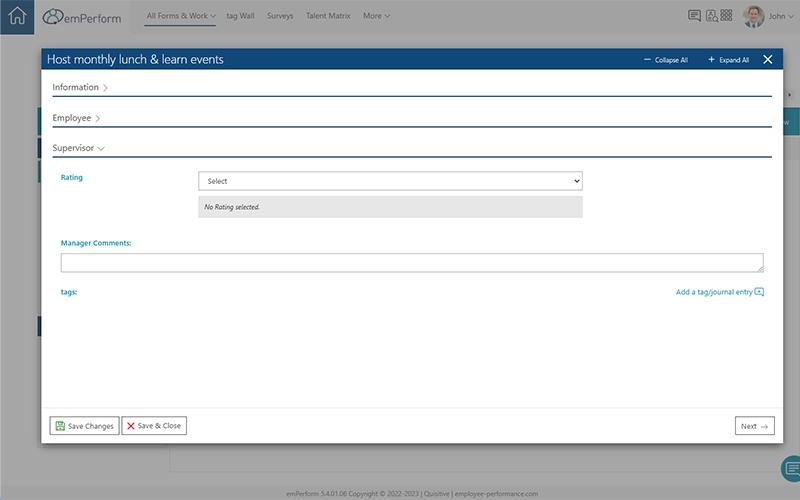This screenshot has width=800, height=500.
Task: Click the 'No Rating selected.' text
Action: [232, 207]
